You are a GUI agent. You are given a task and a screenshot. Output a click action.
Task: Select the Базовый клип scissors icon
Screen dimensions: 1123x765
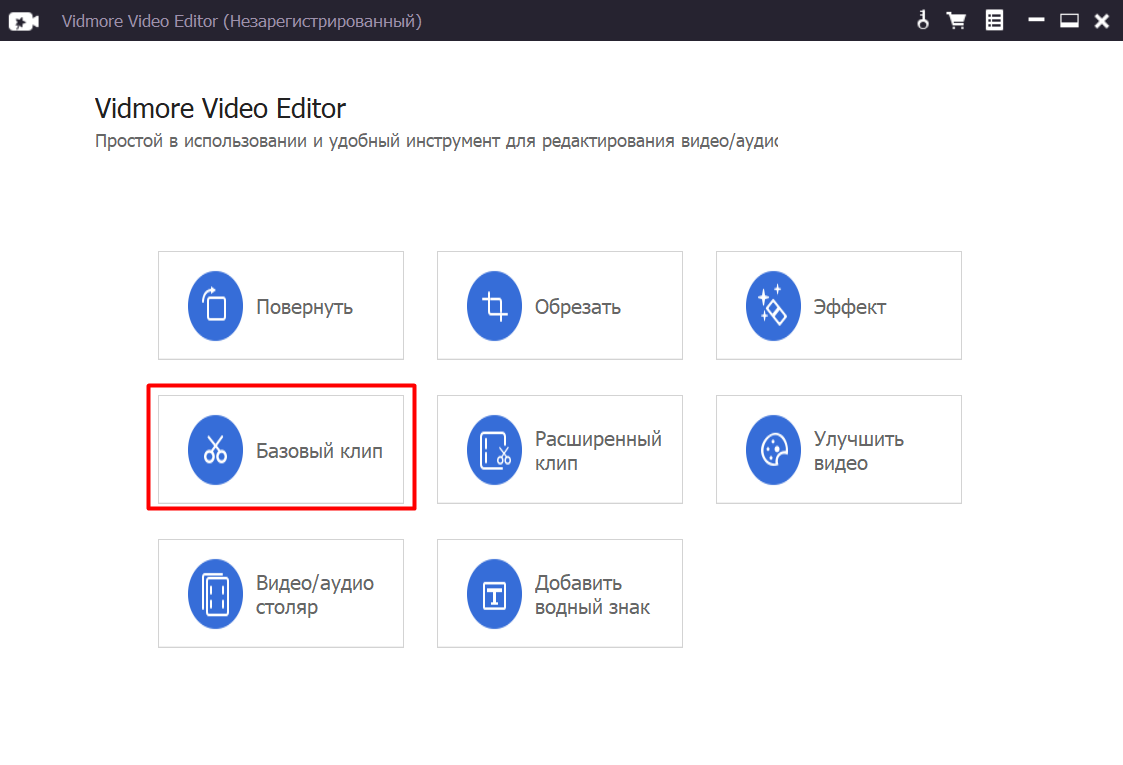(x=214, y=449)
